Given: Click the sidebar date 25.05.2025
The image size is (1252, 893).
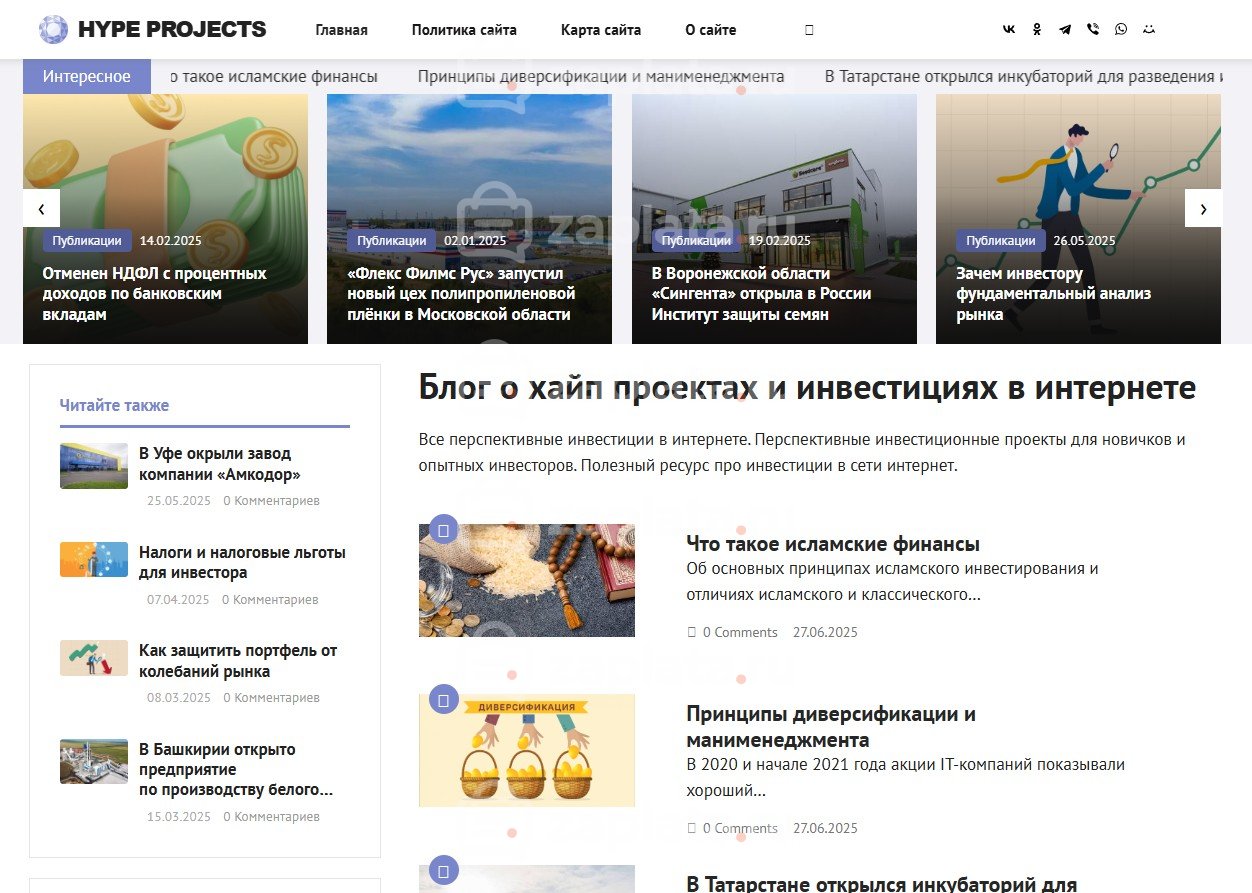Looking at the screenshot, I should coord(179,501).
